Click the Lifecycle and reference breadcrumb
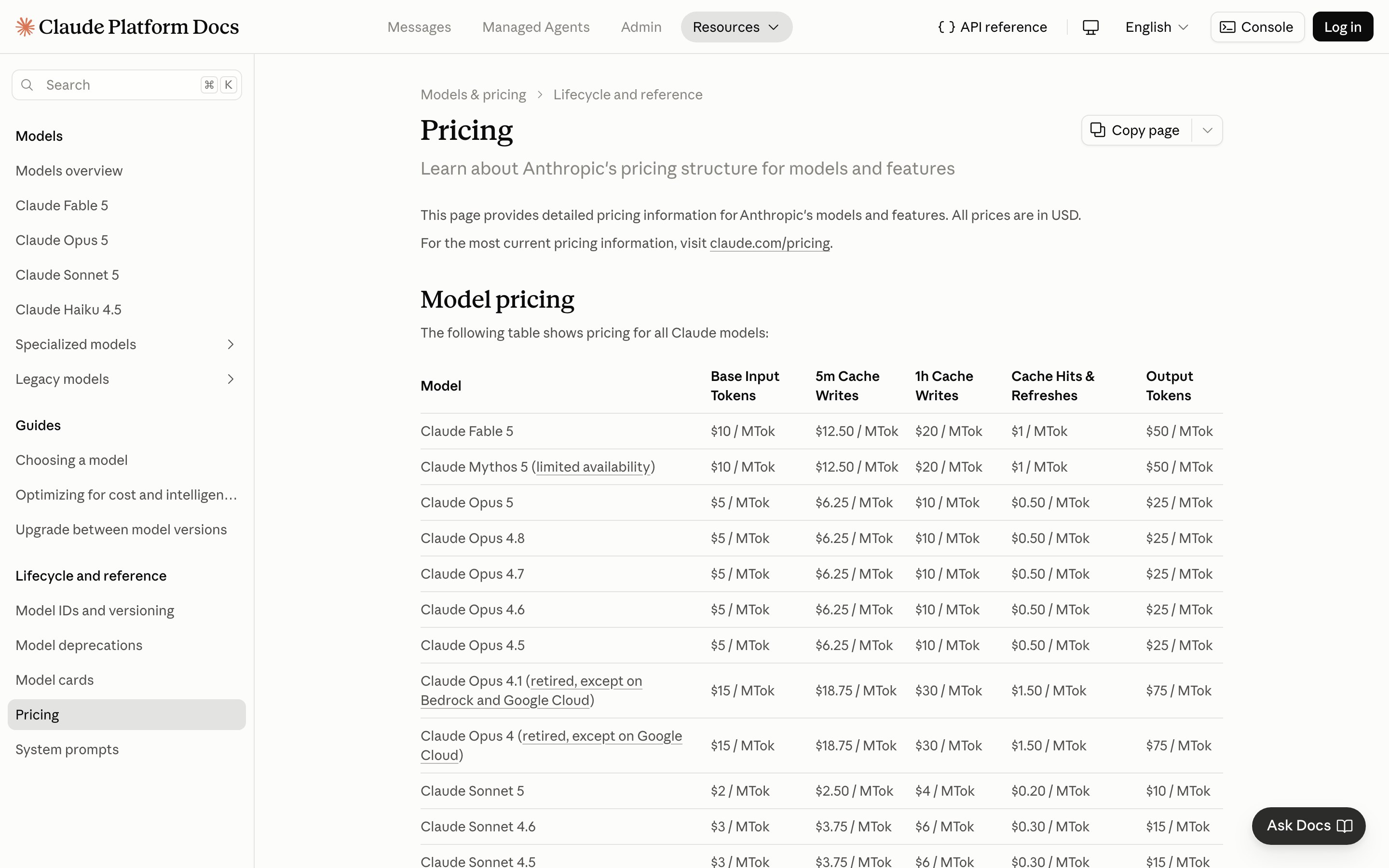Screen dimensions: 1389x868 (x=628, y=95)
